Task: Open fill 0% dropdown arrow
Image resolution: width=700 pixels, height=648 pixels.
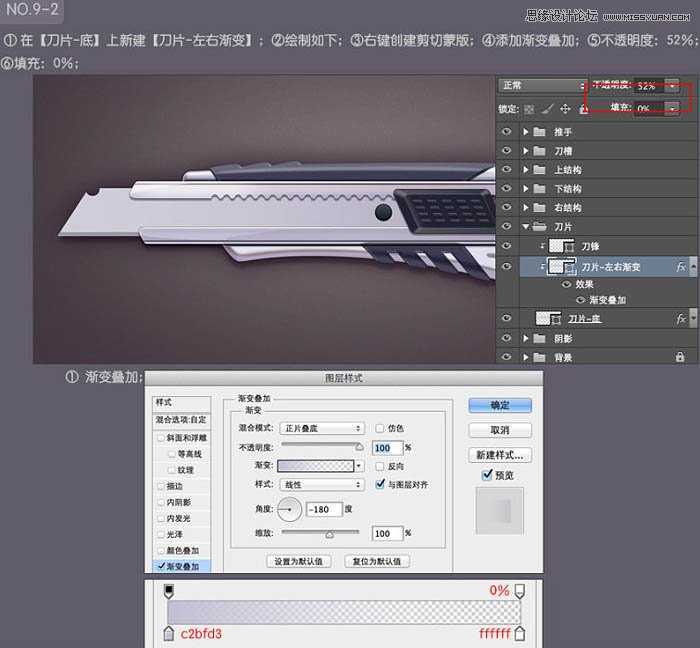Action: pos(672,108)
